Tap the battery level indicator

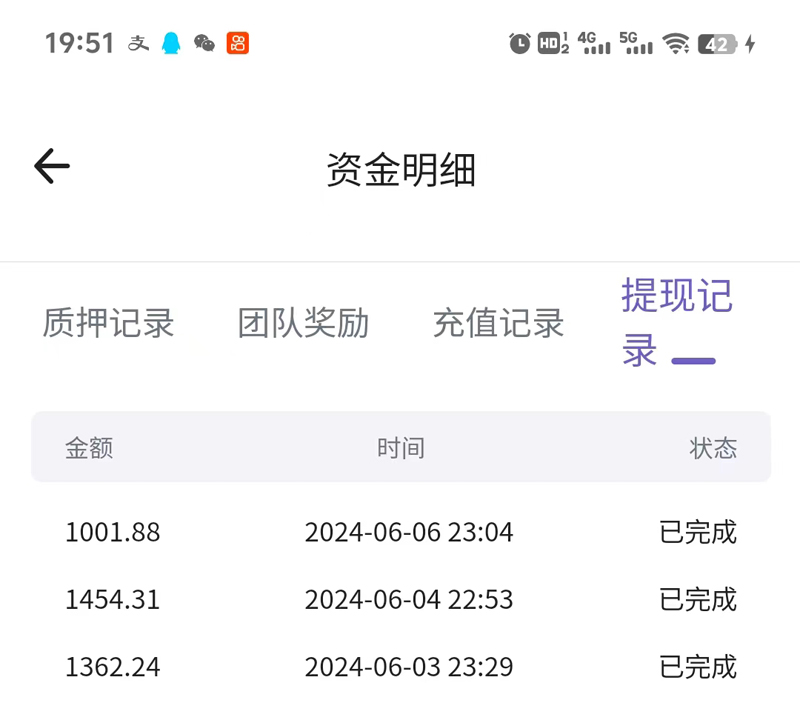(x=717, y=44)
